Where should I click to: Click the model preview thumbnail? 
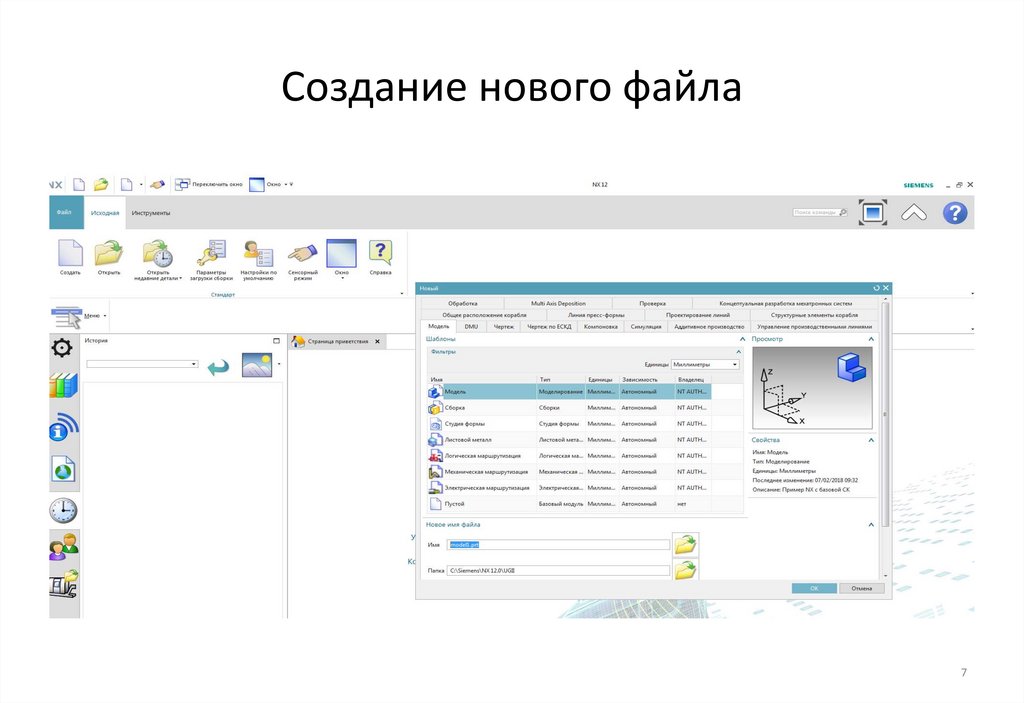coord(812,387)
